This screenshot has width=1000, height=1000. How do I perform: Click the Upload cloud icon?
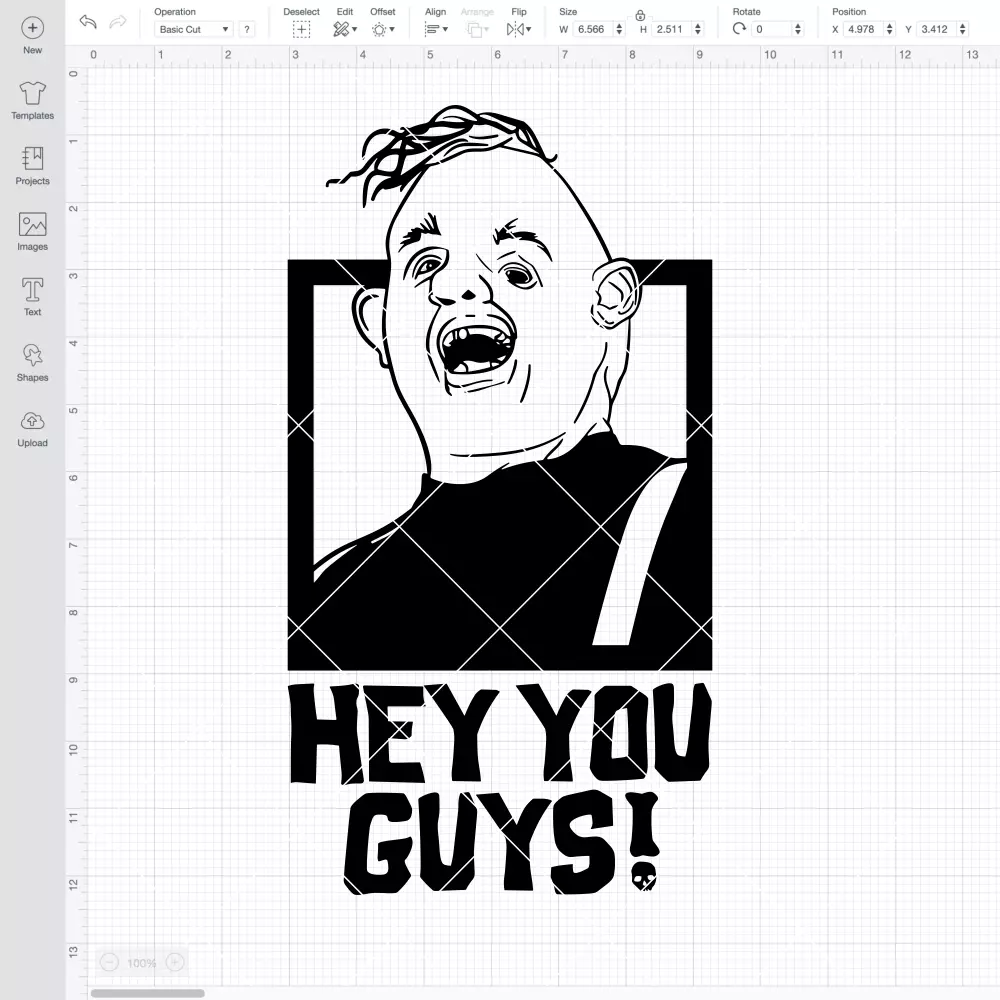[x=33, y=421]
